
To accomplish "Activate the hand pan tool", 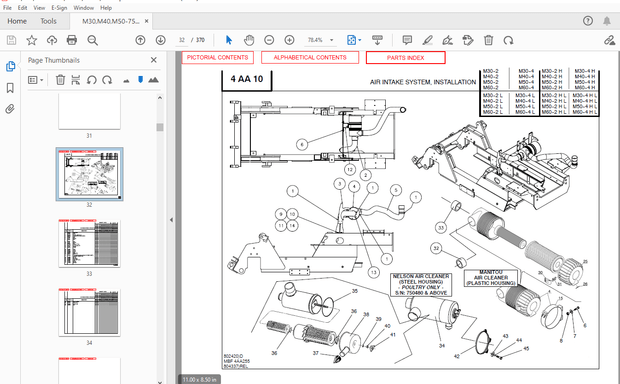I will tap(249, 40).
